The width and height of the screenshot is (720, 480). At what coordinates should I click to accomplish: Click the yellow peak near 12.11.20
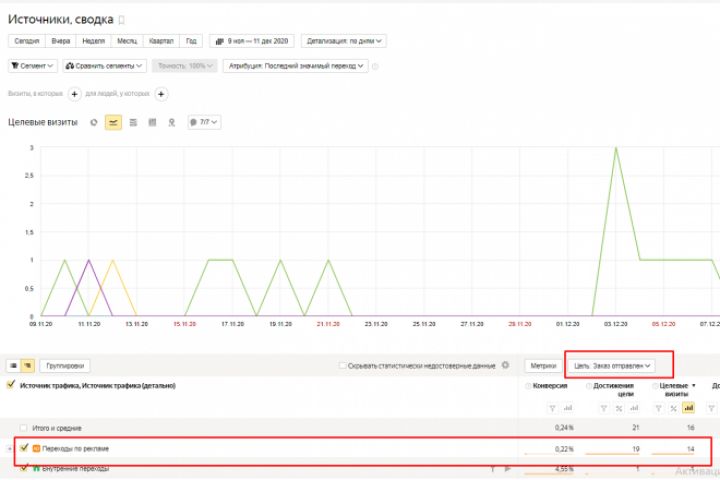point(112,260)
